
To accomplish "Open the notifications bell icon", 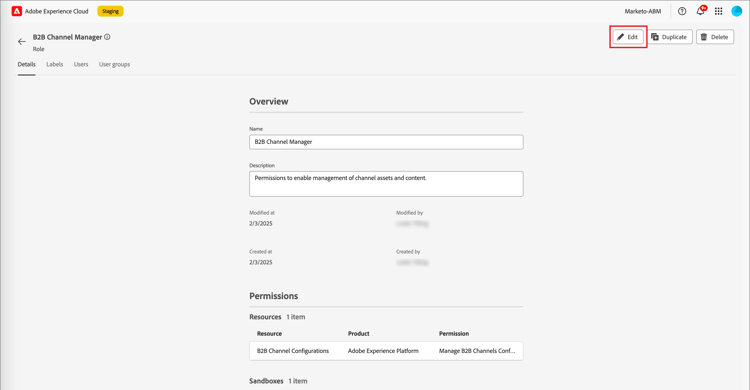I will (701, 11).
